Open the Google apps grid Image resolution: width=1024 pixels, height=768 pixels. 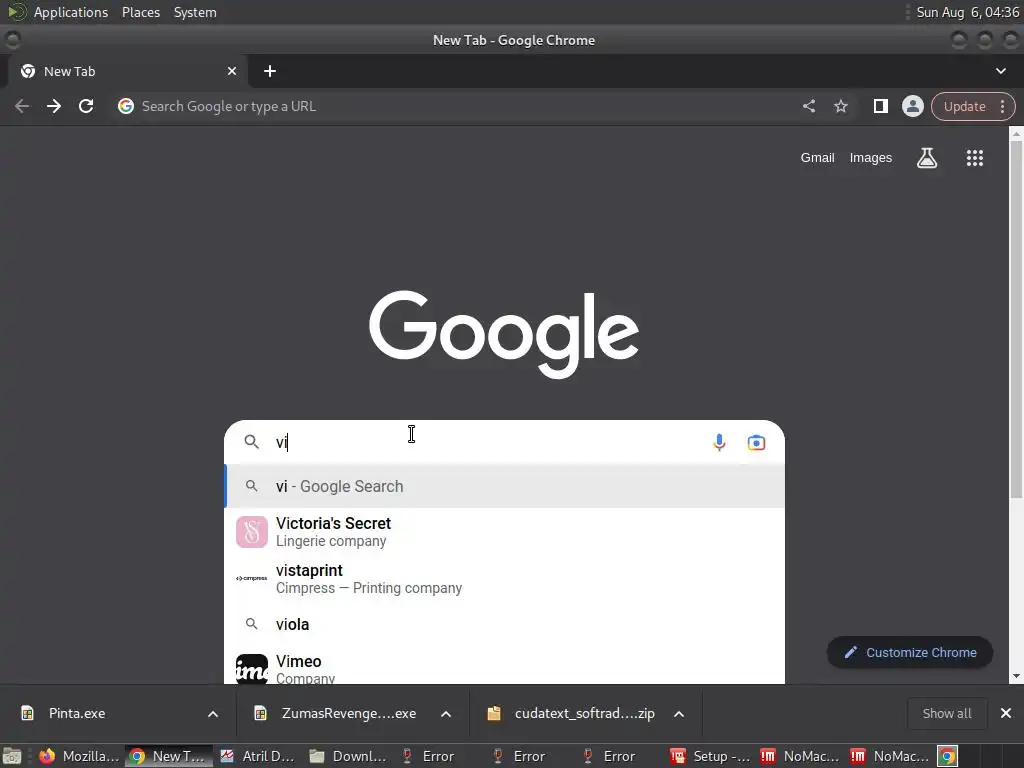[x=974, y=158]
